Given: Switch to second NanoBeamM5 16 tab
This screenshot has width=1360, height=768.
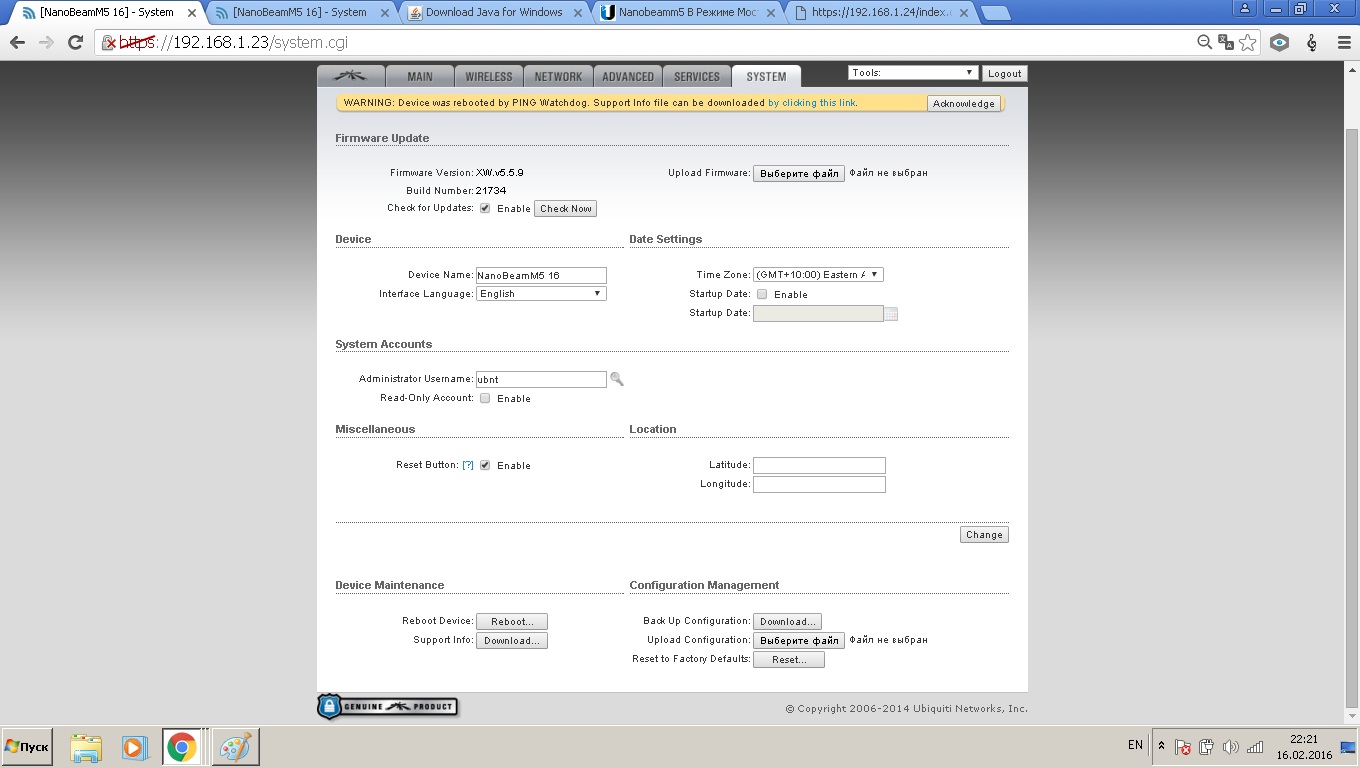Looking at the screenshot, I should [299, 13].
